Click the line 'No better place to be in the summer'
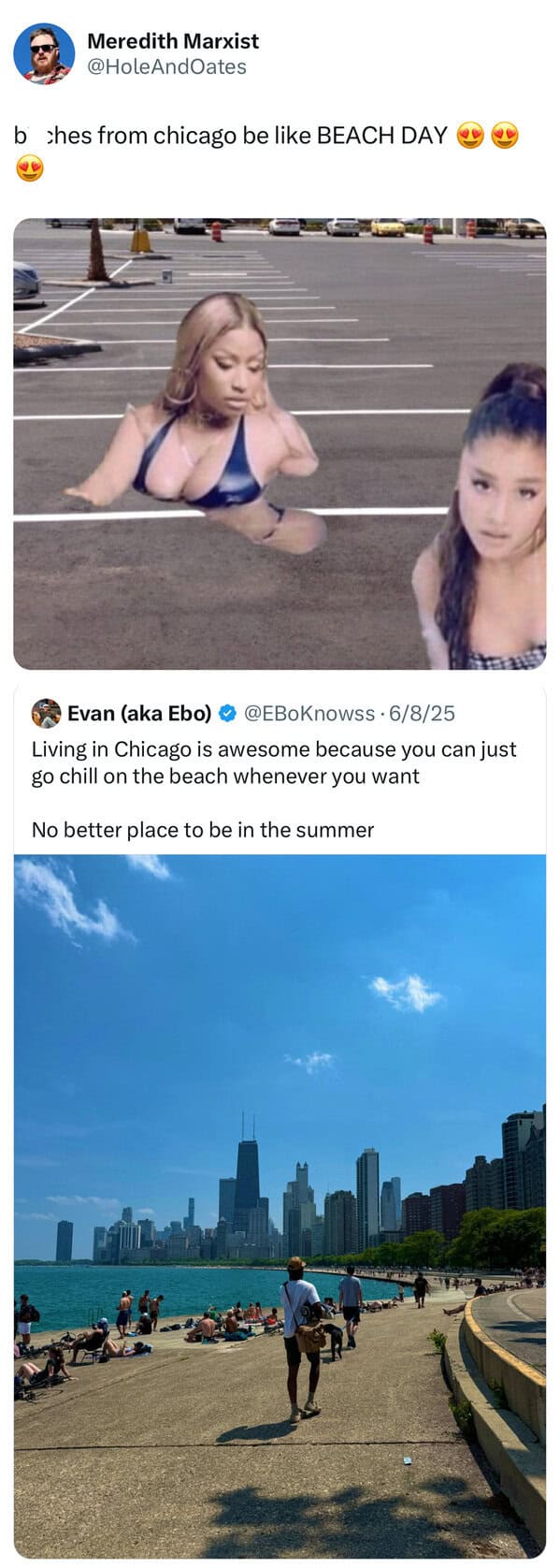 (x=203, y=830)
